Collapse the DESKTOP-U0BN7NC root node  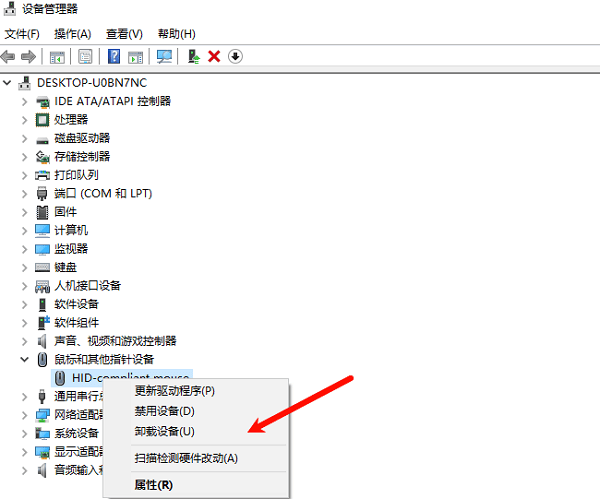tap(10, 82)
